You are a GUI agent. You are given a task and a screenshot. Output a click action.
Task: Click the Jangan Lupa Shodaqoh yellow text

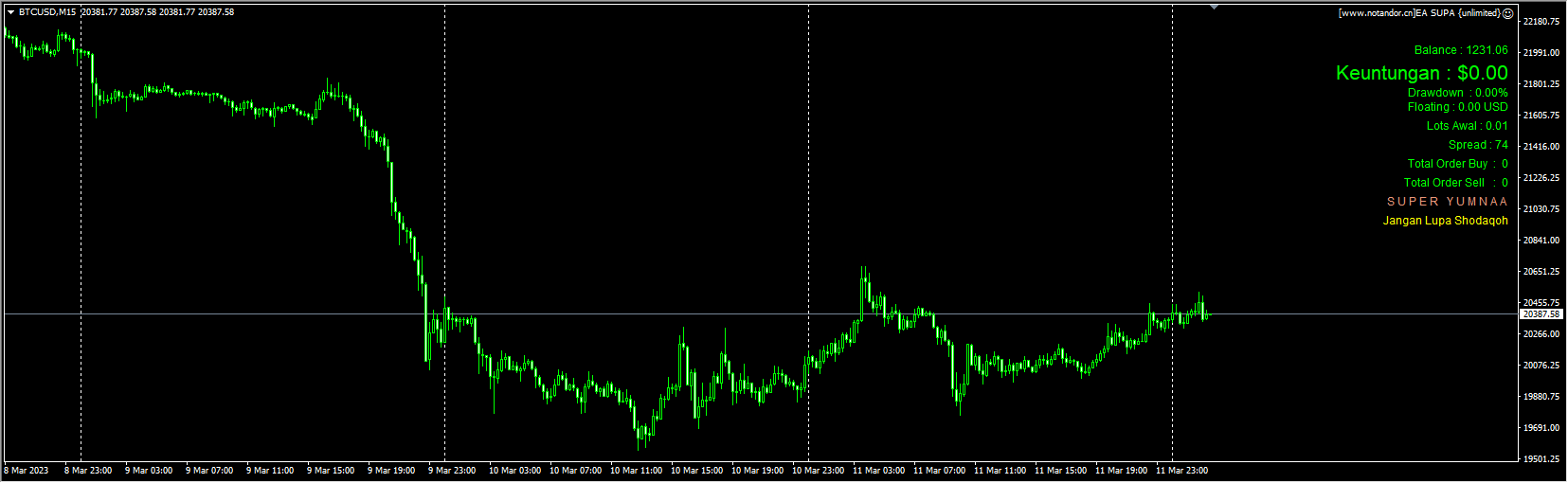pos(1445,221)
